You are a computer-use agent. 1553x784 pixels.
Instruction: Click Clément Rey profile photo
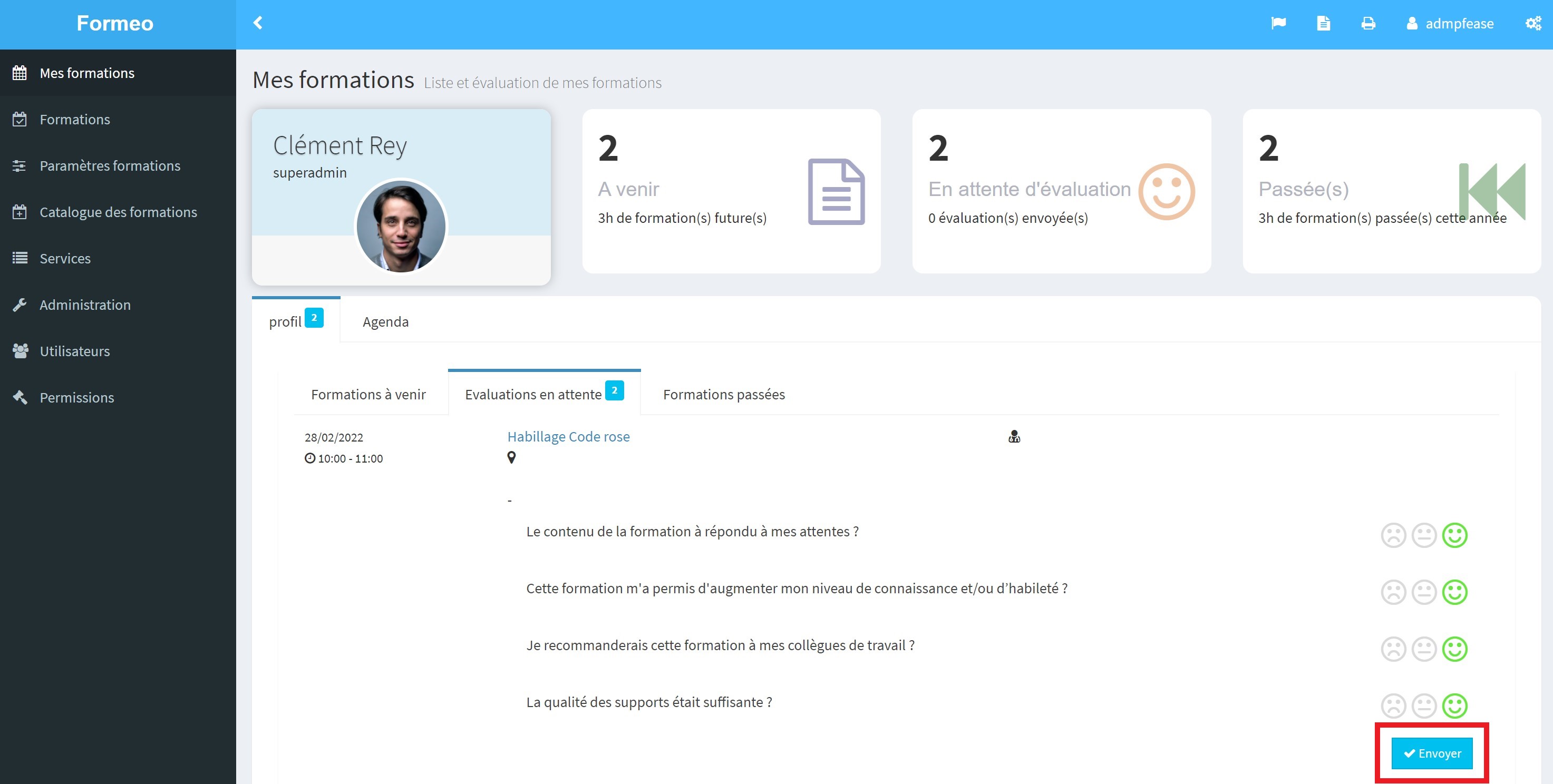tap(401, 226)
